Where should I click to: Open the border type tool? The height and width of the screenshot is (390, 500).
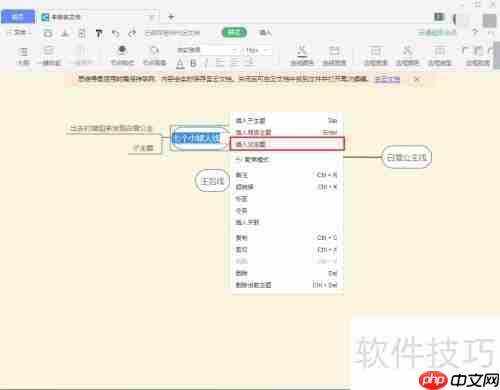(x=439, y=55)
